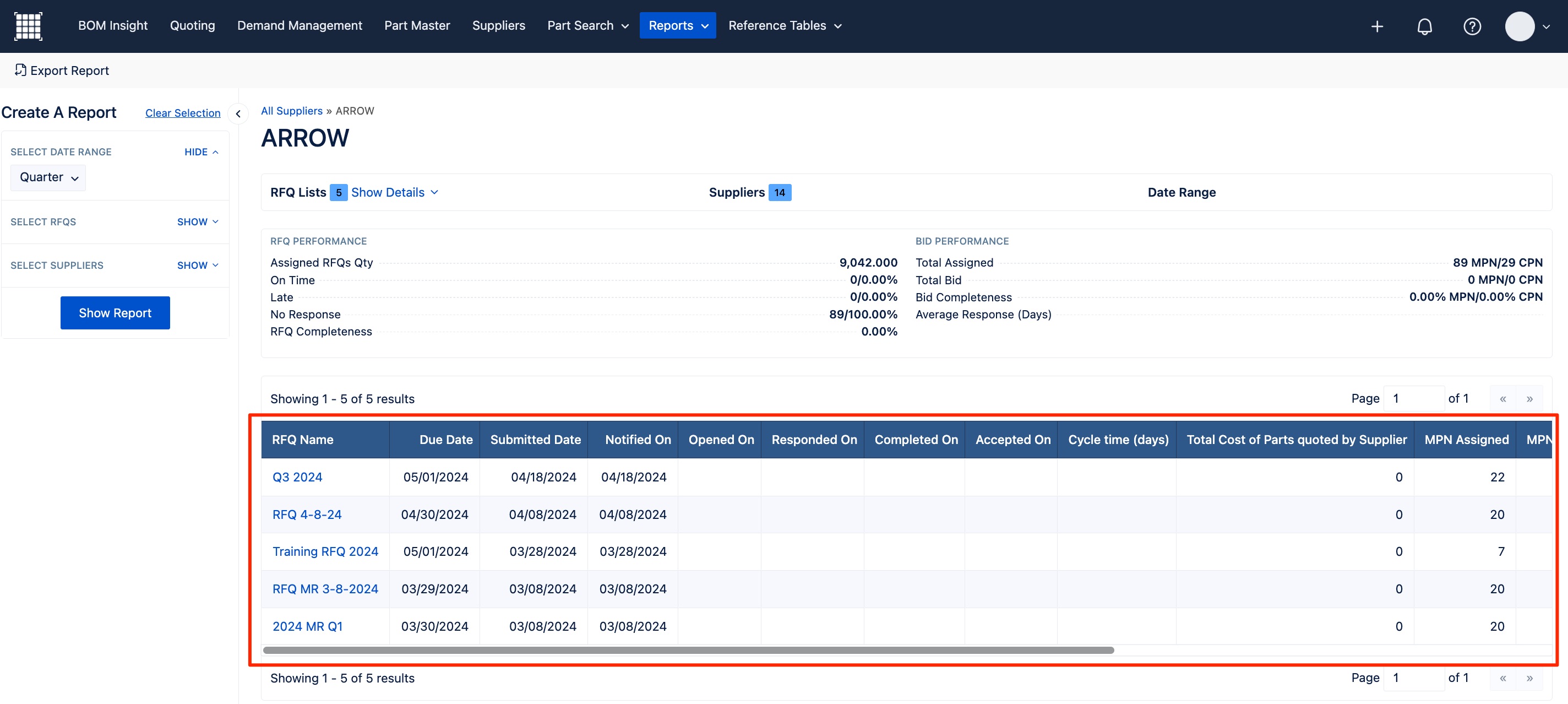Screen dimensions: 1568x704
Task: Click the plus add icon in header
Action: pos(1377,26)
